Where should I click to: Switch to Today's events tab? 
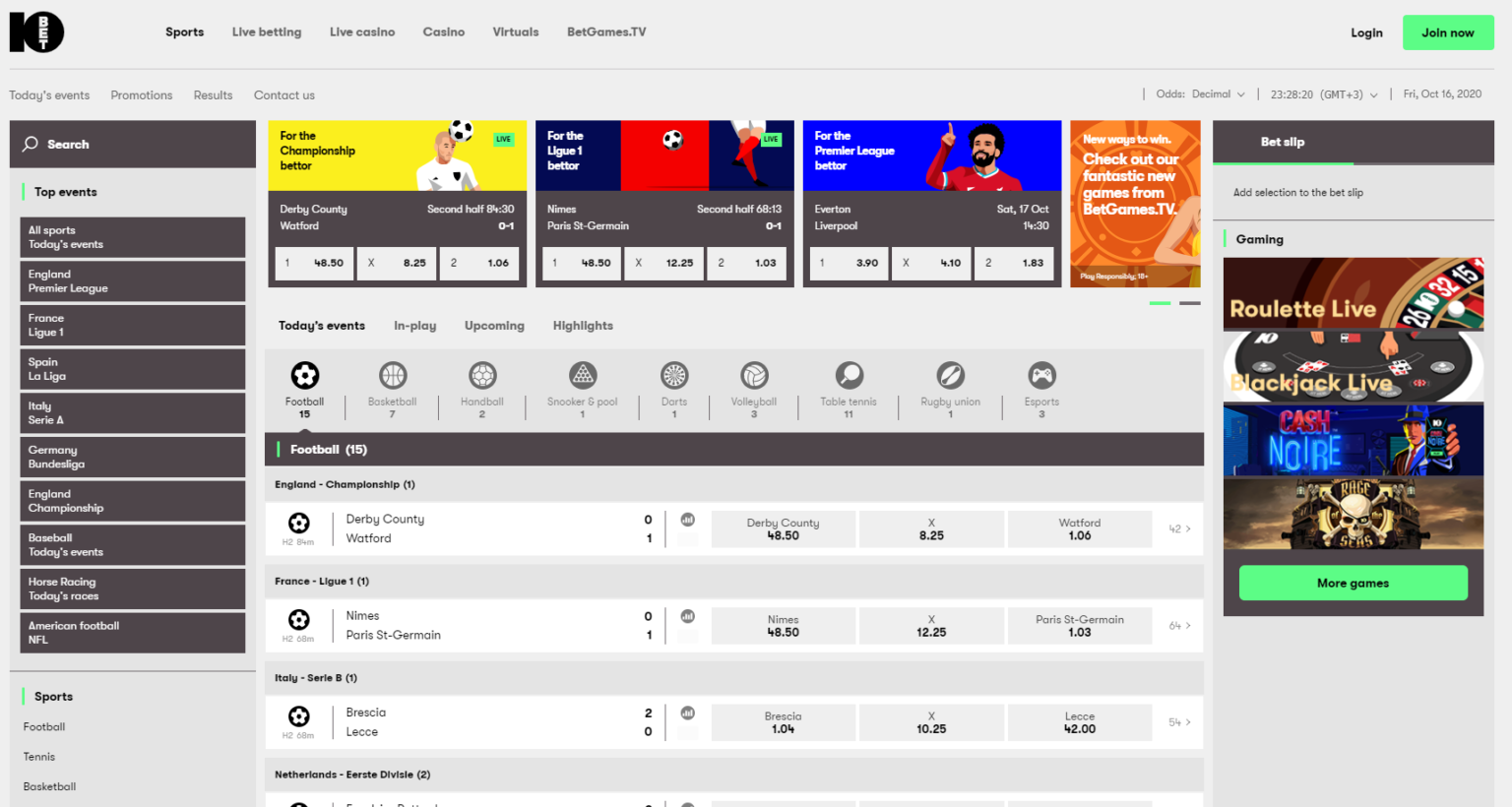pos(322,326)
